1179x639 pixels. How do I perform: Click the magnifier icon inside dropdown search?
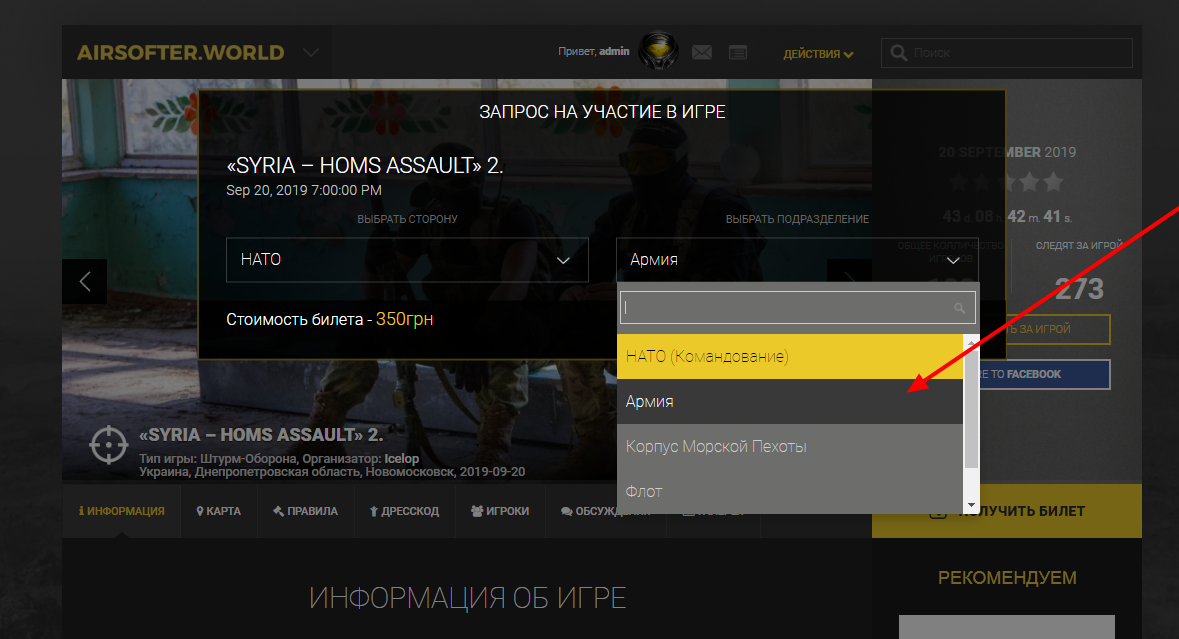959,307
